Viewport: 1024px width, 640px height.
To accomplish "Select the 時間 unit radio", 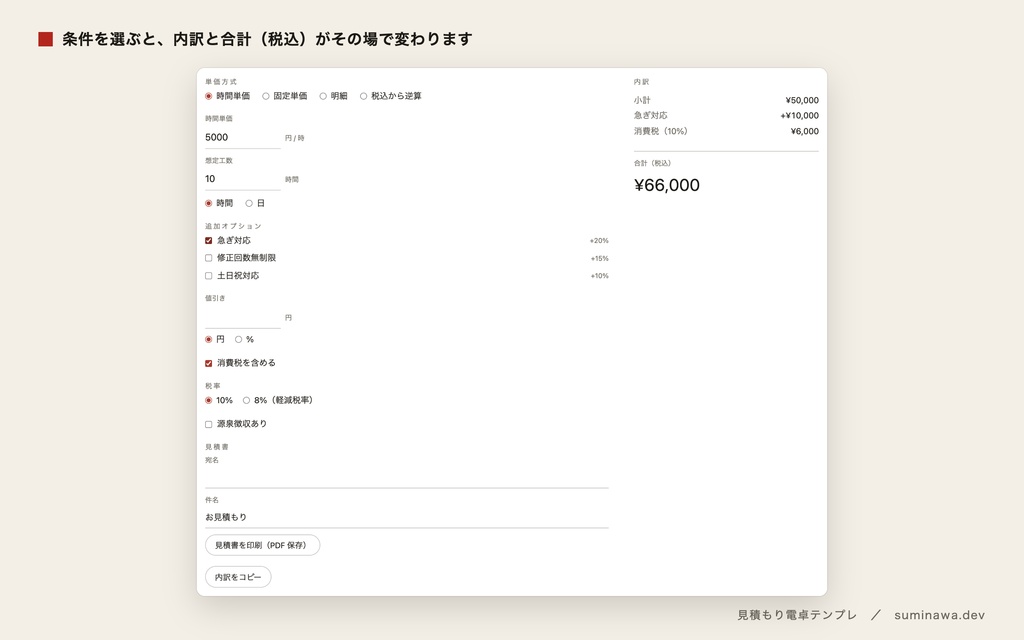I will point(208,203).
